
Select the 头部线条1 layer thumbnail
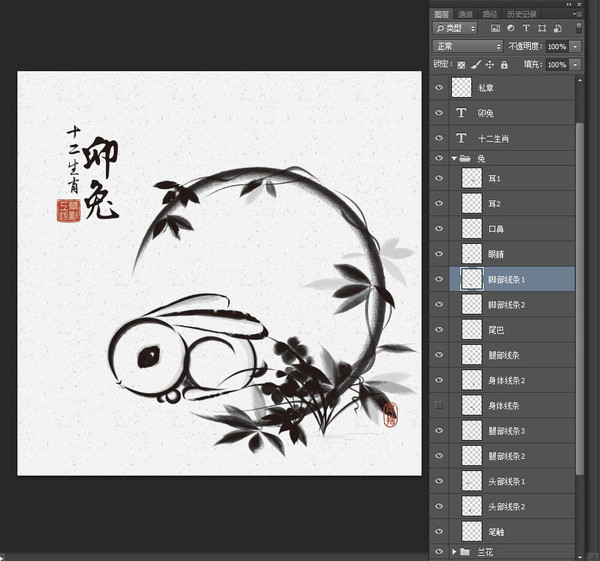(x=472, y=481)
